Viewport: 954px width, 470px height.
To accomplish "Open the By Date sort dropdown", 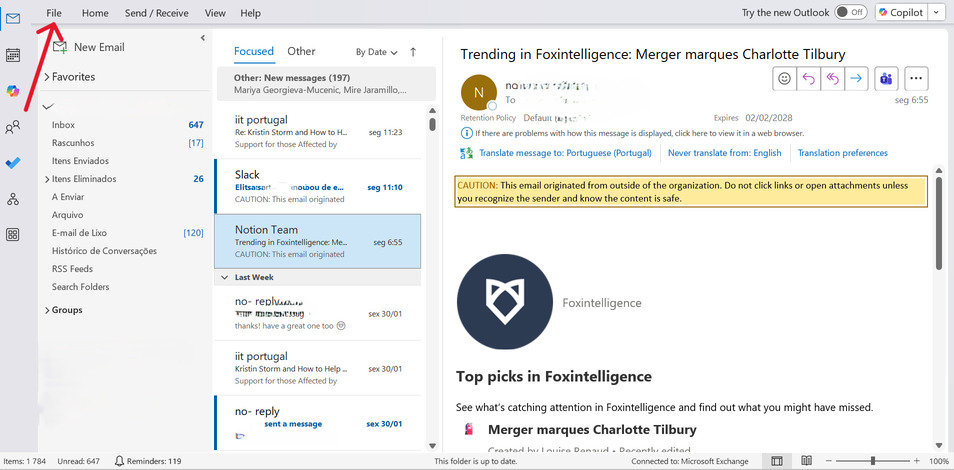I will pyautogui.click(x=376, y=52).
